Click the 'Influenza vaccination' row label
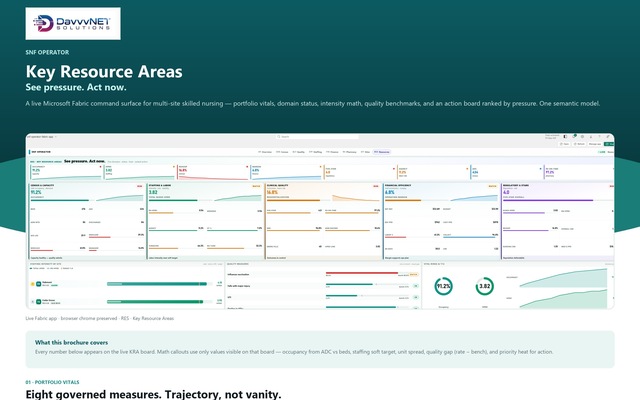 pyautogui.click(x=238, y=275)
